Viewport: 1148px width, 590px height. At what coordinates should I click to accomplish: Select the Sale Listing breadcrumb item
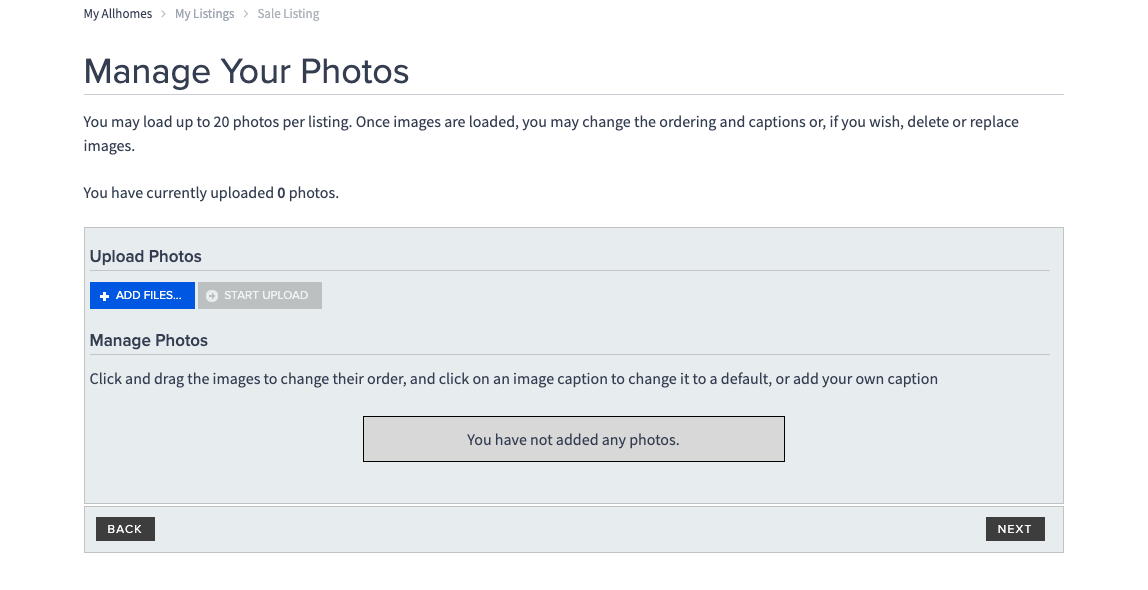pos(287,13)
